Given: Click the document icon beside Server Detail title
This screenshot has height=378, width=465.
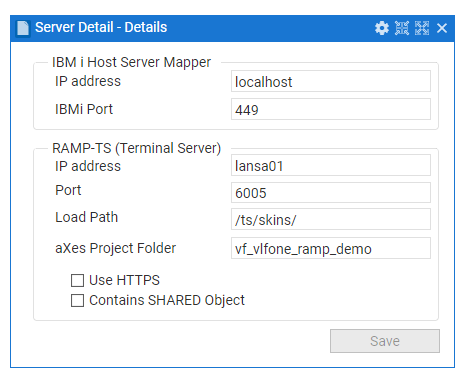Looking at the screenshot, I should (23, 28).
